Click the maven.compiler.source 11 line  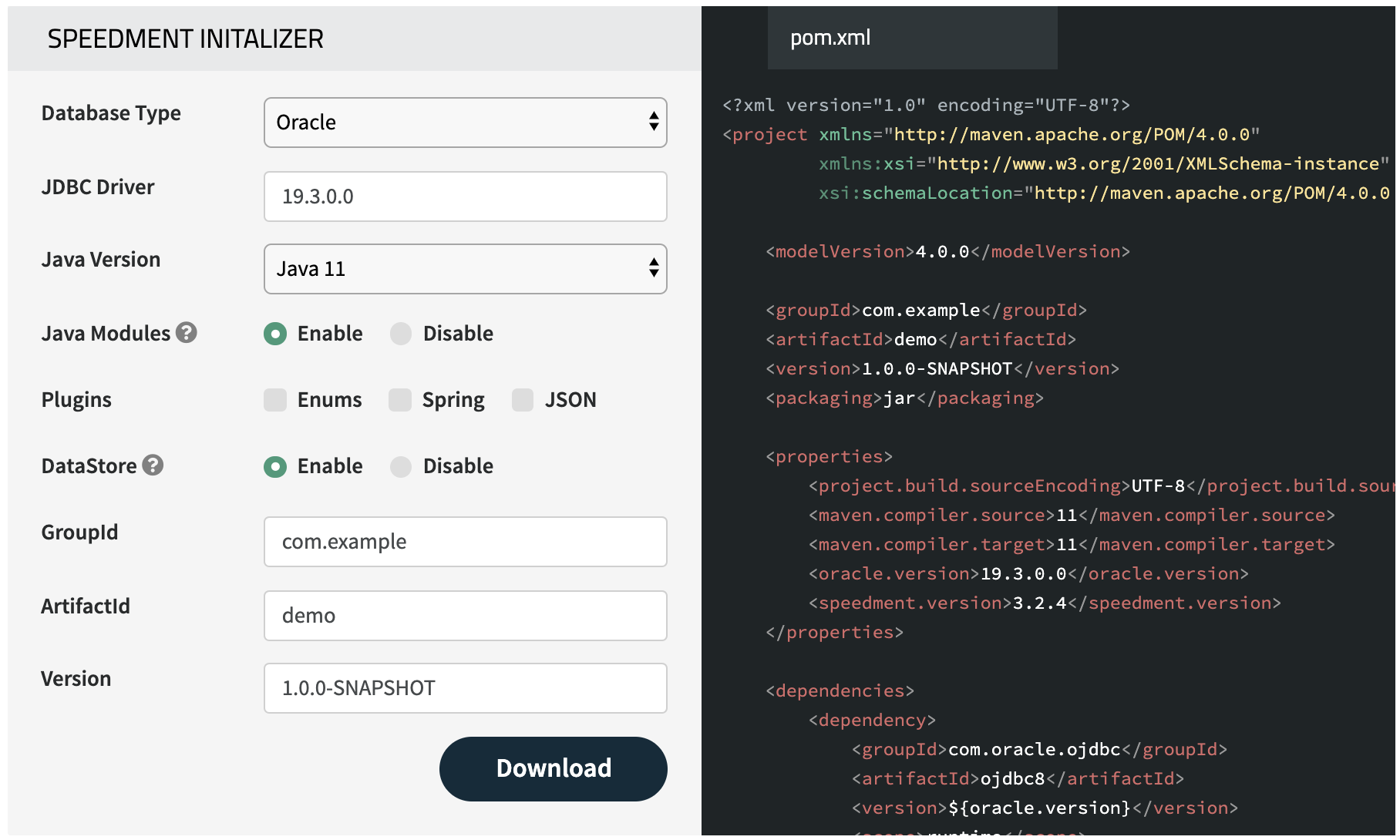tap(1072, 516)
